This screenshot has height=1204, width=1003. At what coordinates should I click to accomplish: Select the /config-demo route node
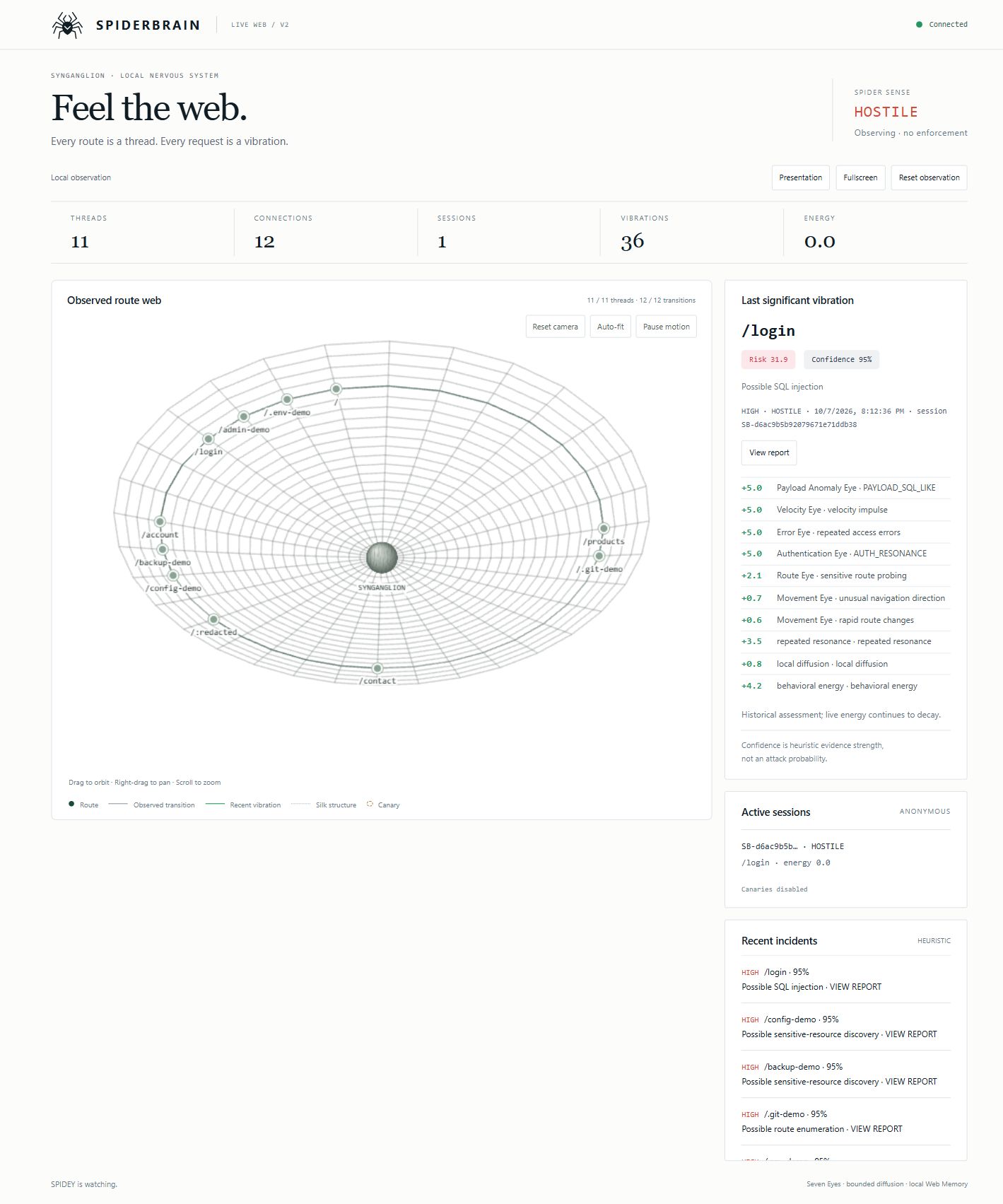click(173, 575)
